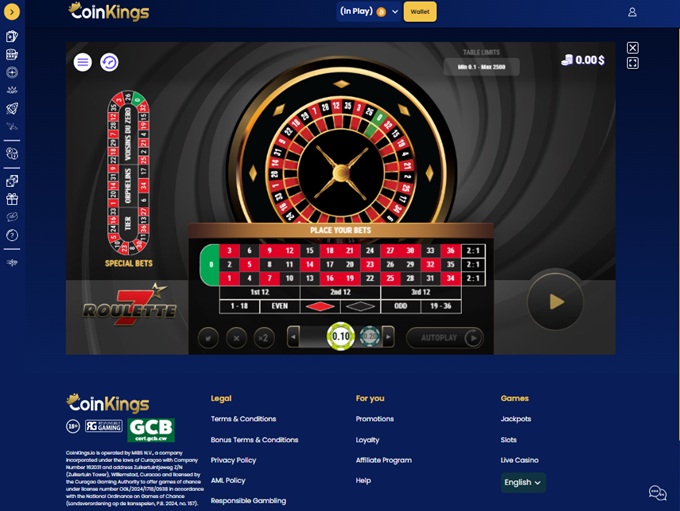Image resolution: width=680 pixels, height=511 pixels.
Task: Clear bets with the X button
Action: coord(236,338)
